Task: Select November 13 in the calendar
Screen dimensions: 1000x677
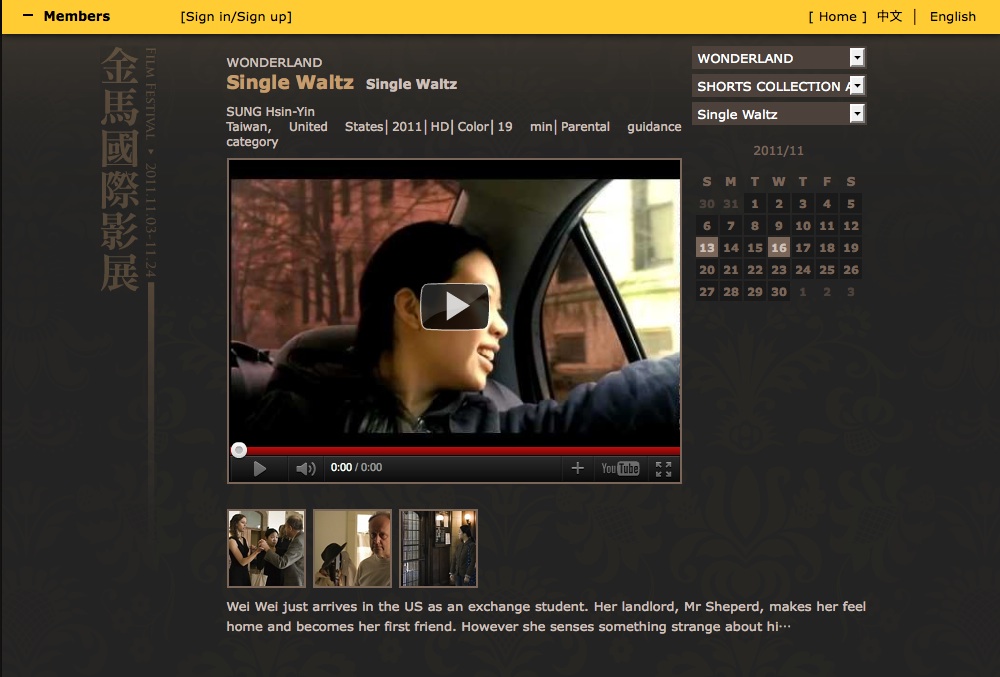Action: point(707,247)
